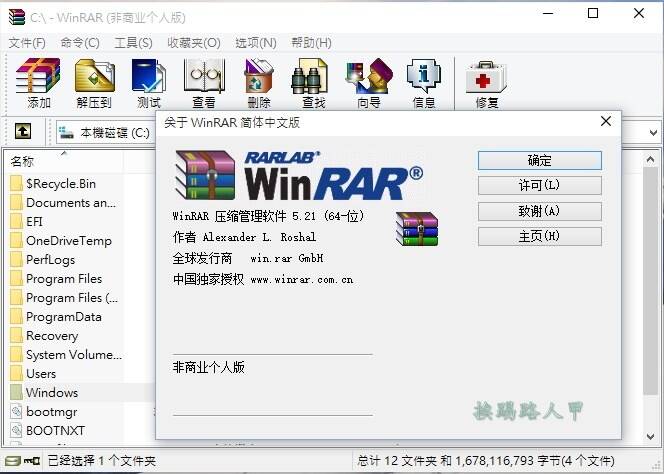Screen dimensions: 664x474
Task: Click the 致谢(A) acknowledgments button
Action: [x=540, y=211]
